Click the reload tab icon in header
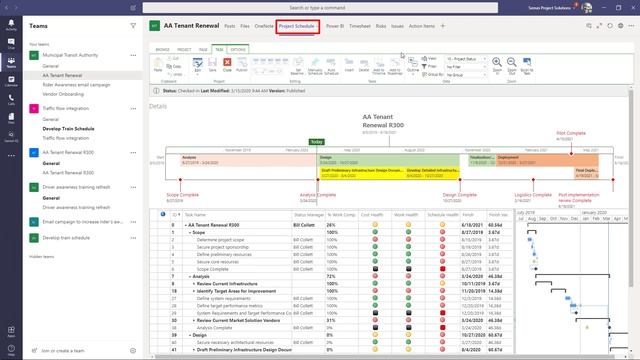Image resolution: width=640 pixels, height=360 pixels. click(x=610, y=26)
